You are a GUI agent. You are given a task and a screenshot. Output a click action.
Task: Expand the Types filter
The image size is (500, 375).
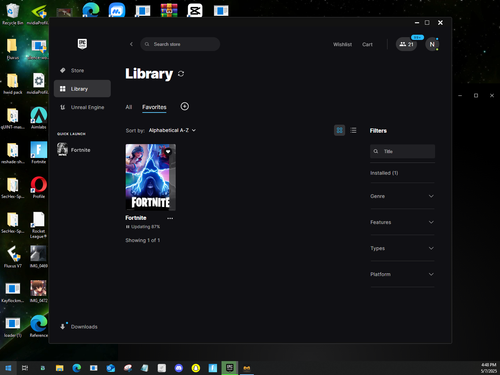tap(402, 248)
